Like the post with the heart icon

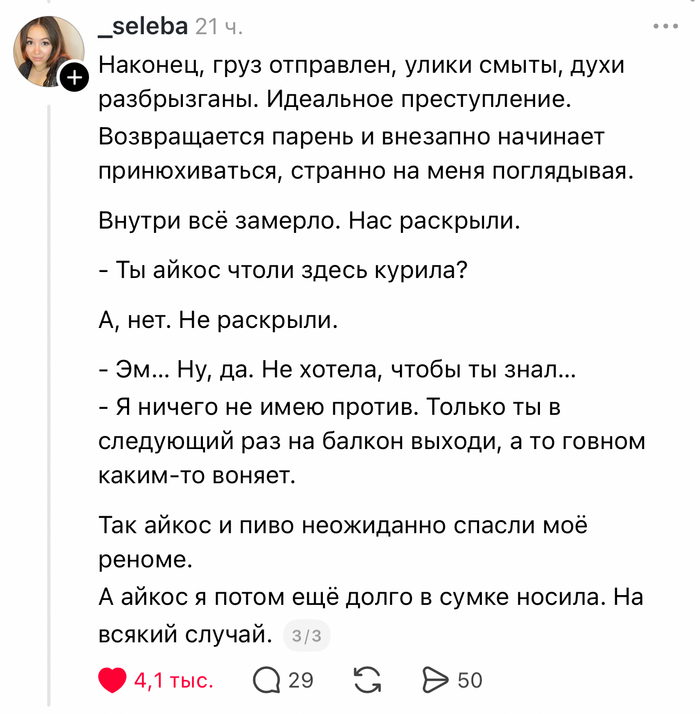click(x=114, y=680)
